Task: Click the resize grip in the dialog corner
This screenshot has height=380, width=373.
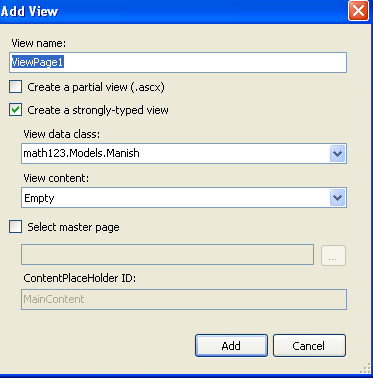Action: [x=365, y=369]
